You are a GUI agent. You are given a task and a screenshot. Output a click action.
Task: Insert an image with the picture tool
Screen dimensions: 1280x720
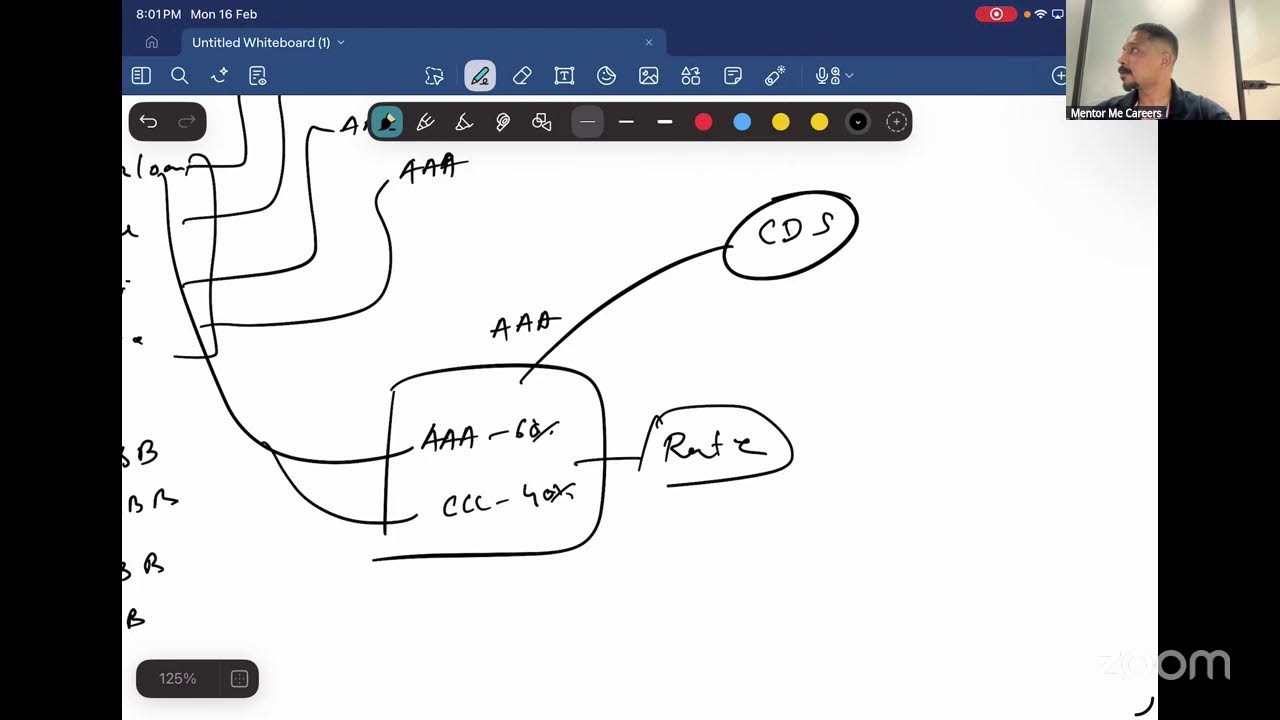pyautogui.click(x=649, y=76)
